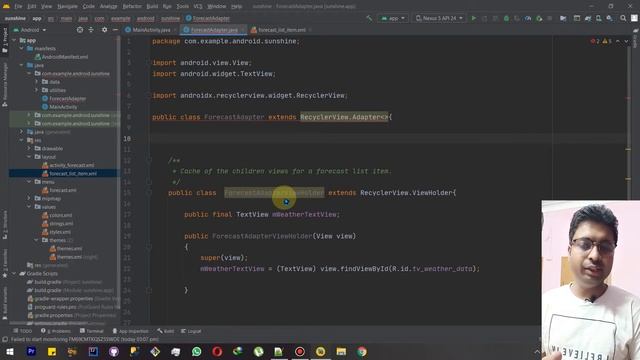Select activity_forecast.xml in layout folder
This screenshot has width=640, height=360.
point(68,165)
